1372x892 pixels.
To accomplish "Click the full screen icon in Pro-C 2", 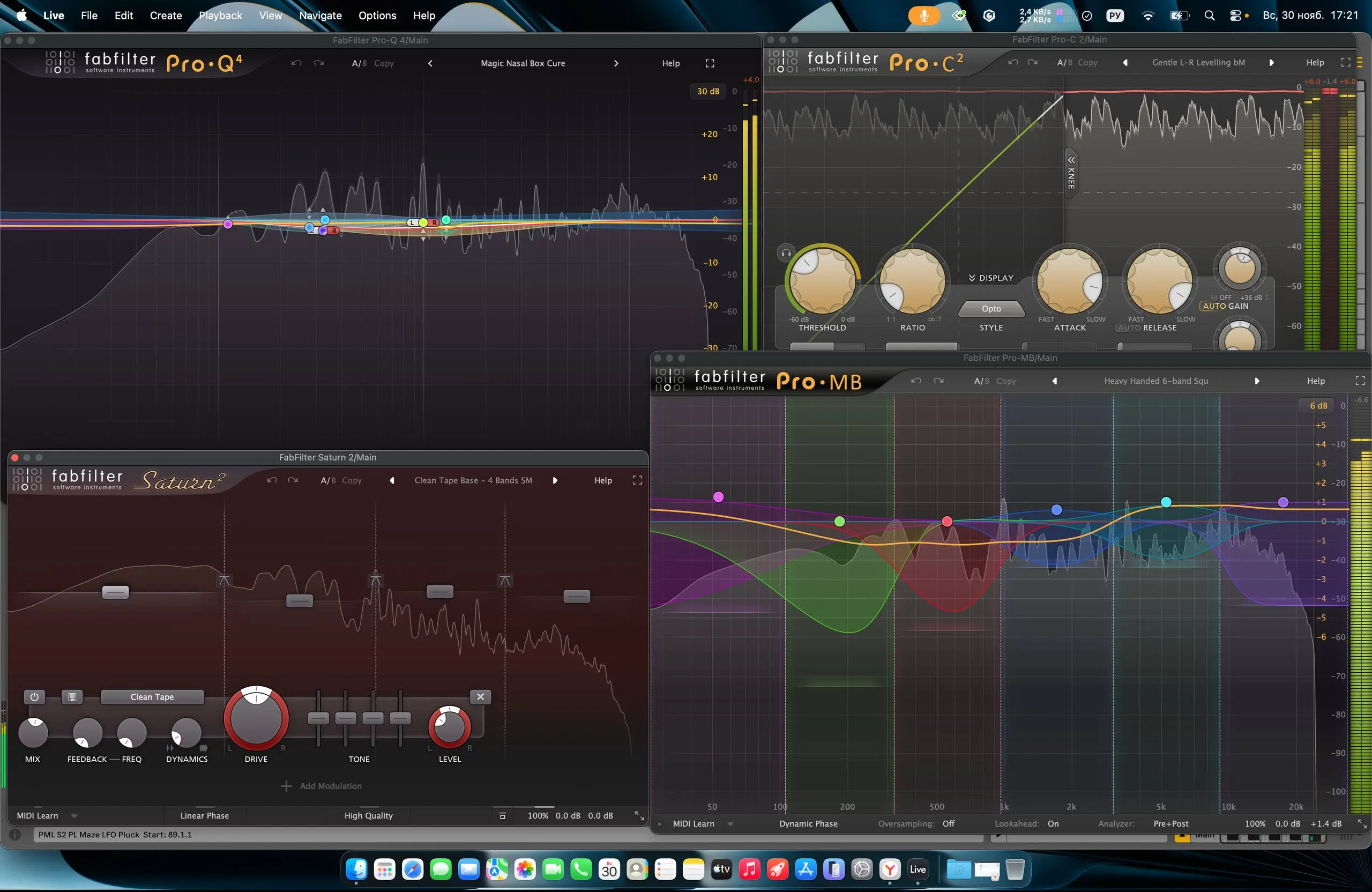I will coord(1346,62).
